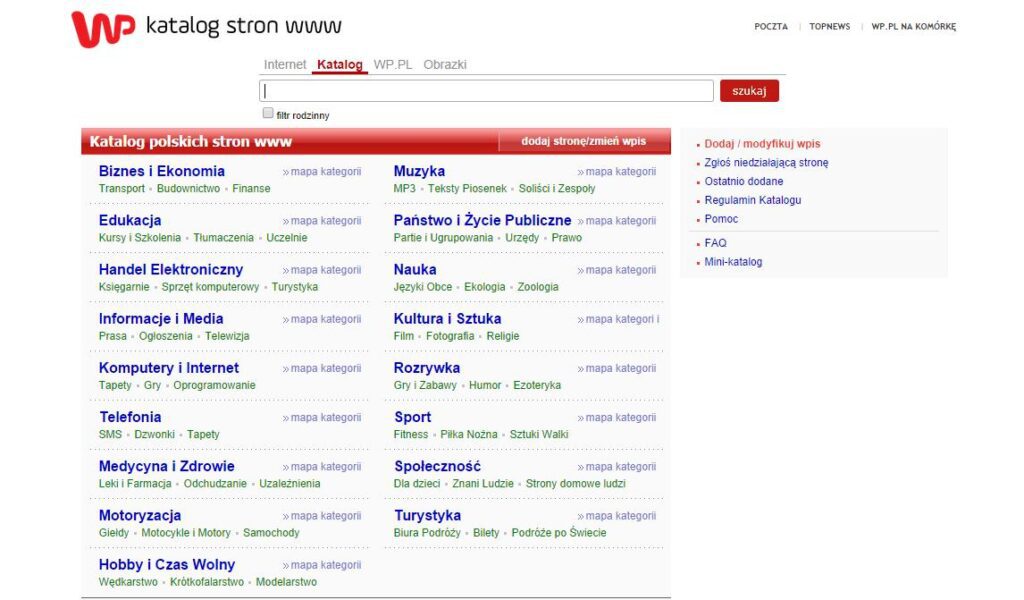Image resolution: width=1024 pixels, height=600 pixels.
Task: Open WP.PL NA KOMÓRKĘ link
Action: [x=914, y=27]
